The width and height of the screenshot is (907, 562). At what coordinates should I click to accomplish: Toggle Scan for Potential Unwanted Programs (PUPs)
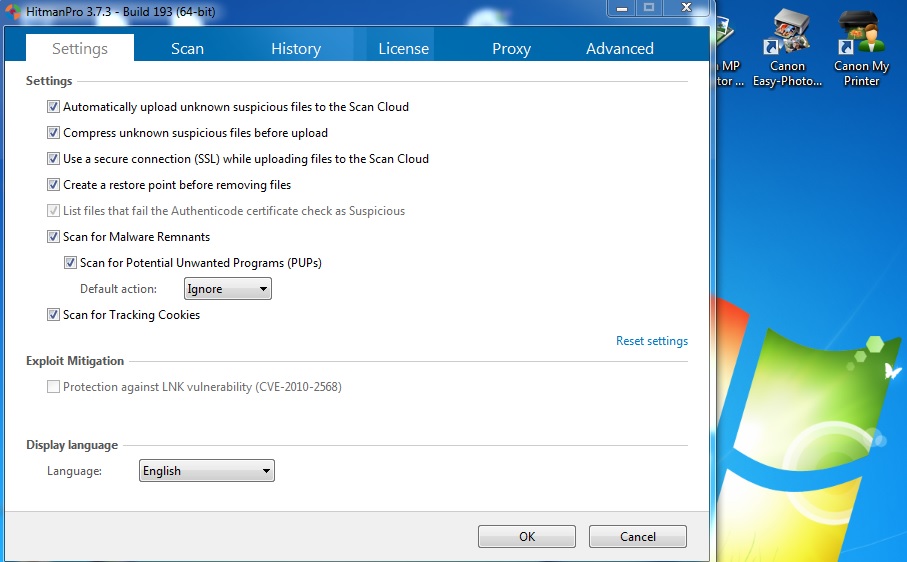(70, 263)
